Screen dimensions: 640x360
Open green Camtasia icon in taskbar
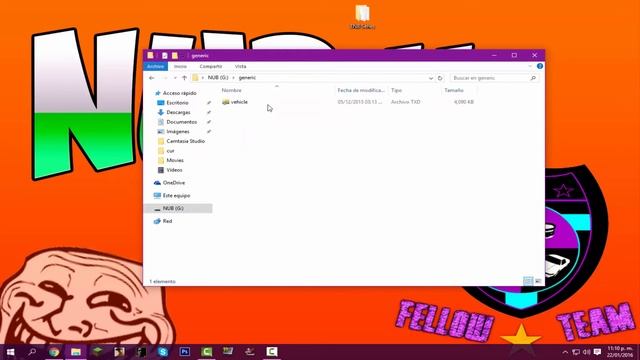[x=207, y=352]
